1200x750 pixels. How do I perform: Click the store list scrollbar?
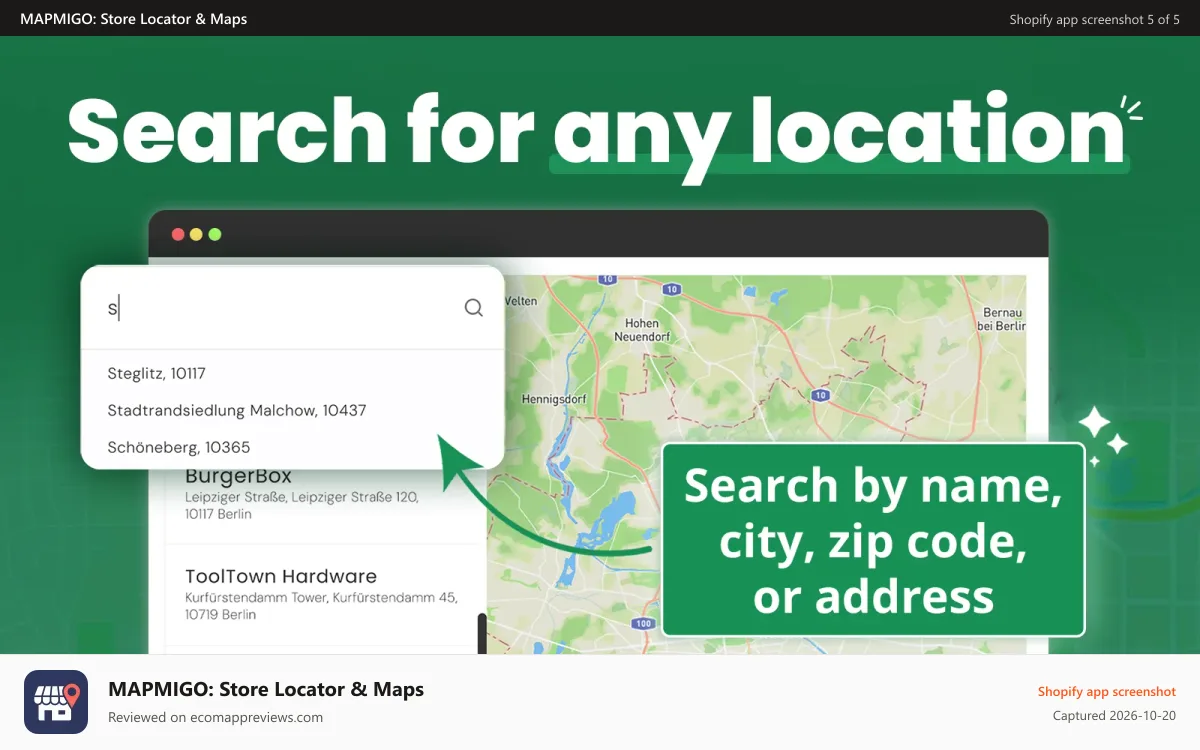point(482,633)
